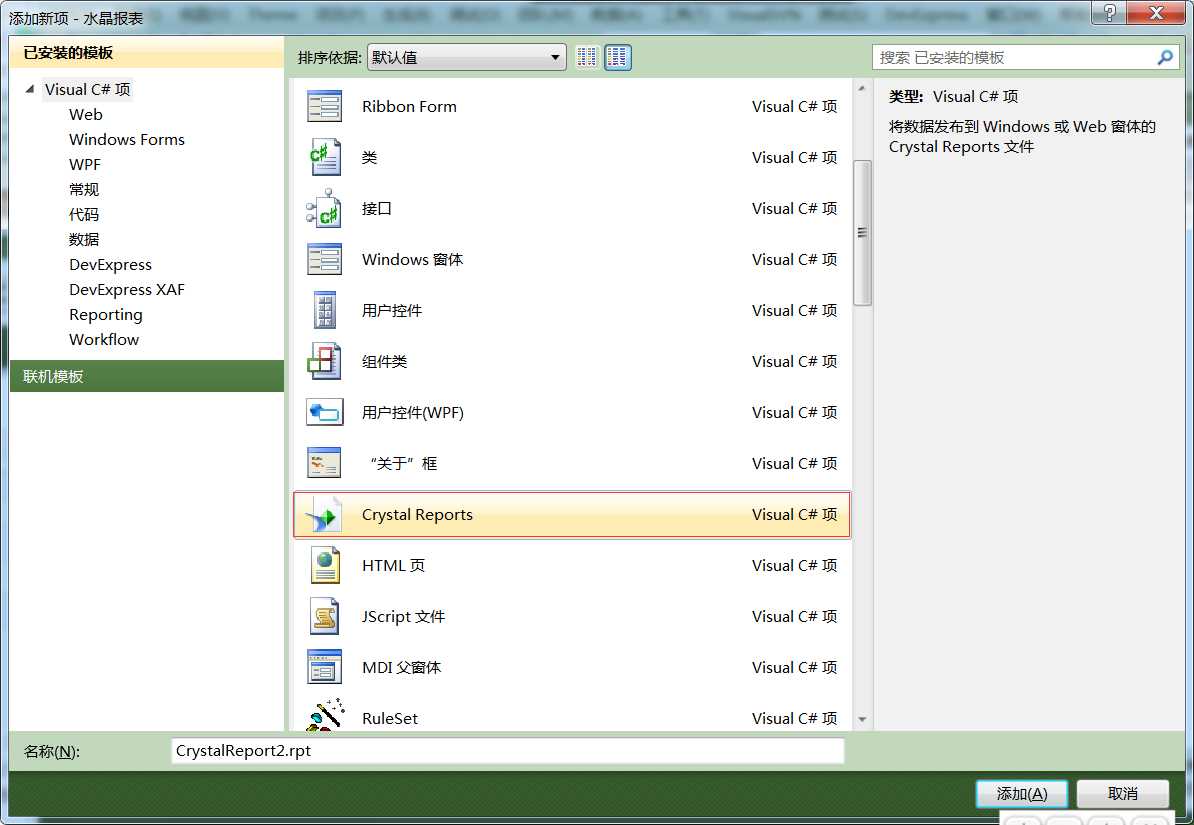Image resolution: width=1194 pixels, height=825 pixels.
Task: Close the 添加新项 dialog
Action: point(1156,13)
